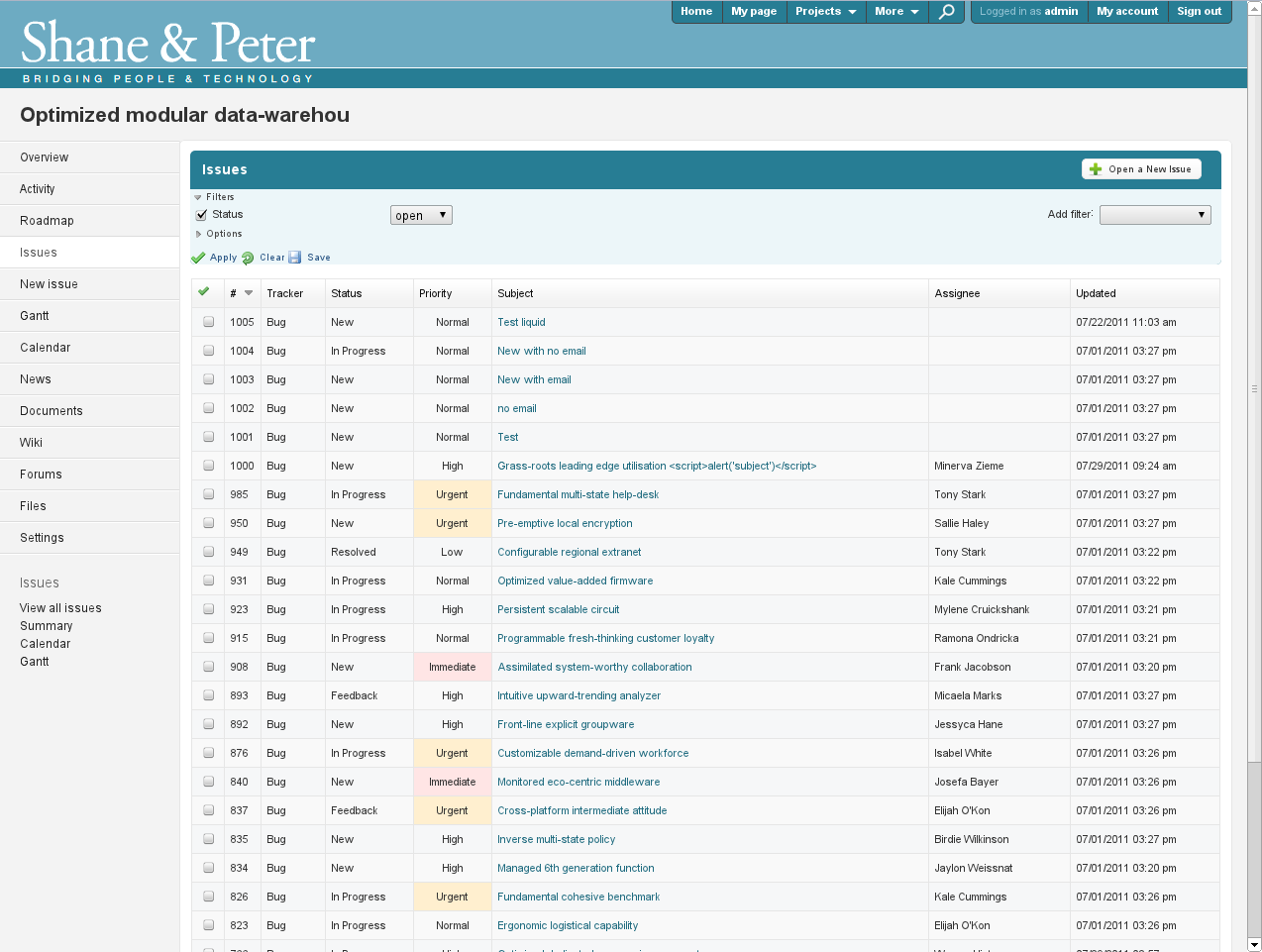Open the status 'open' dropdown
Image resolution: width=1262 pixels, height=952 pixels.
tap(422, 215)
